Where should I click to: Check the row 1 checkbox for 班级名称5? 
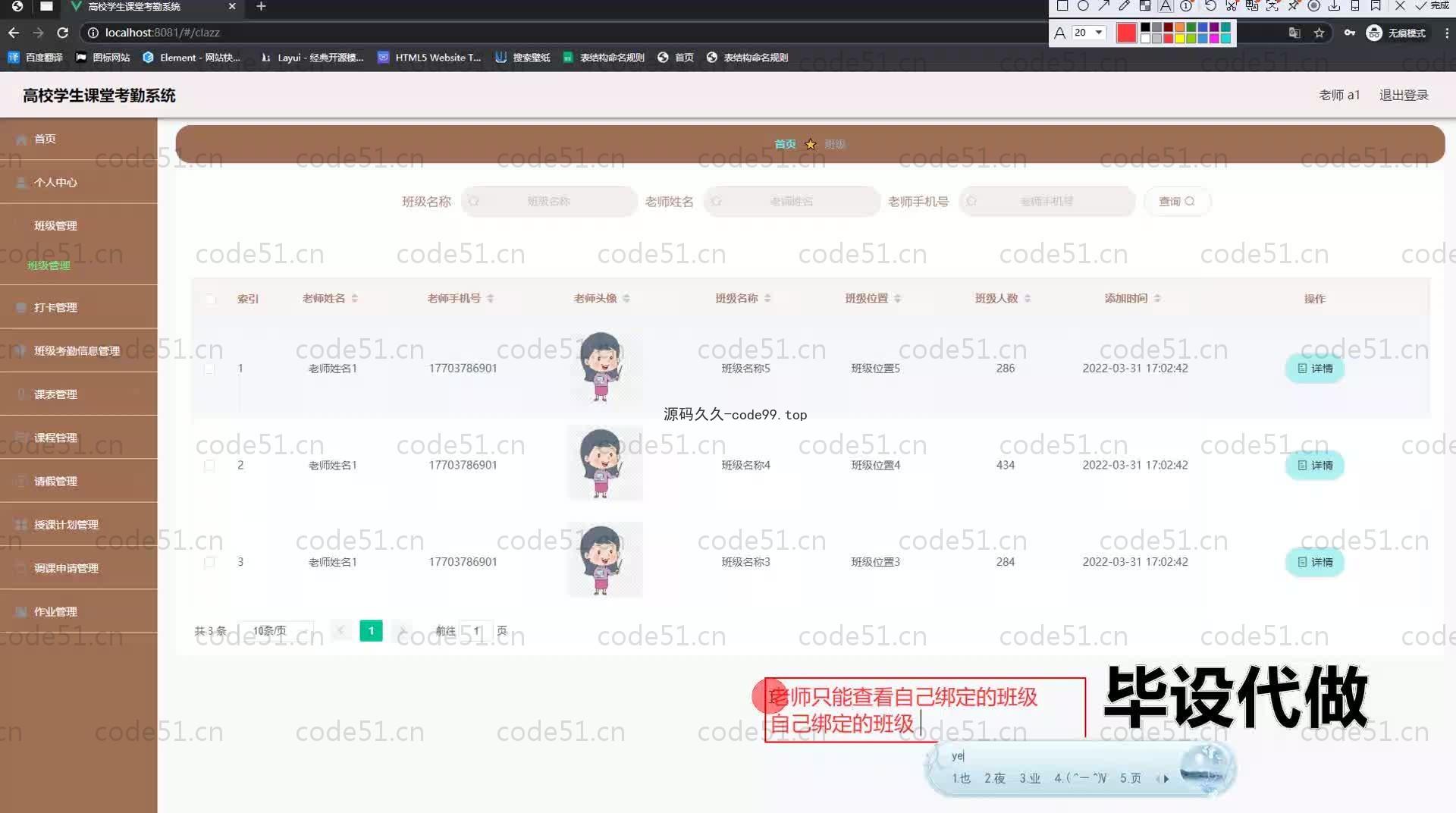[209, 369]
